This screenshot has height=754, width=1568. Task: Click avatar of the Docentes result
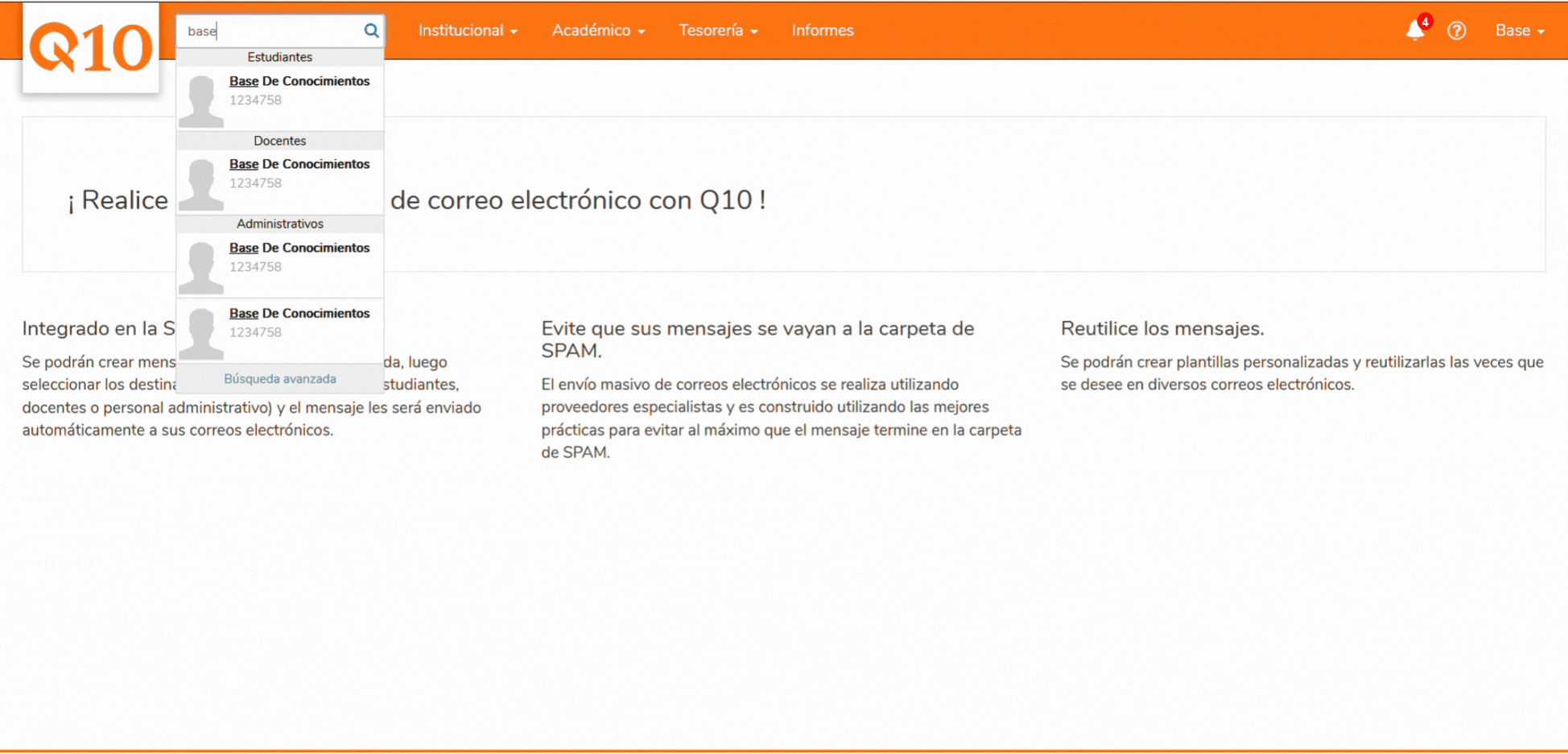click(201, 183)
